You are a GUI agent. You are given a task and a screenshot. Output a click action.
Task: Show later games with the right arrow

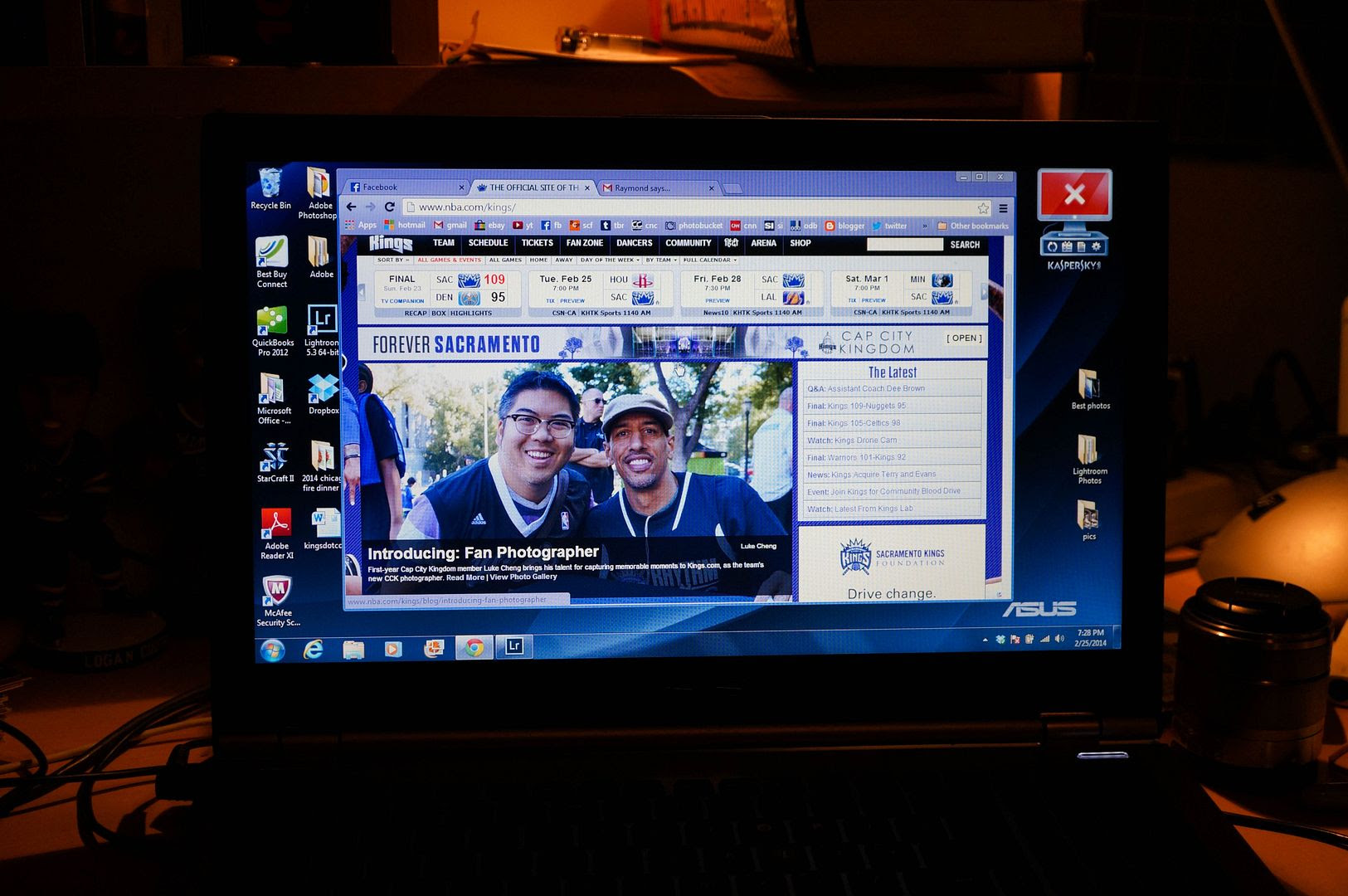tap(985, 291)
